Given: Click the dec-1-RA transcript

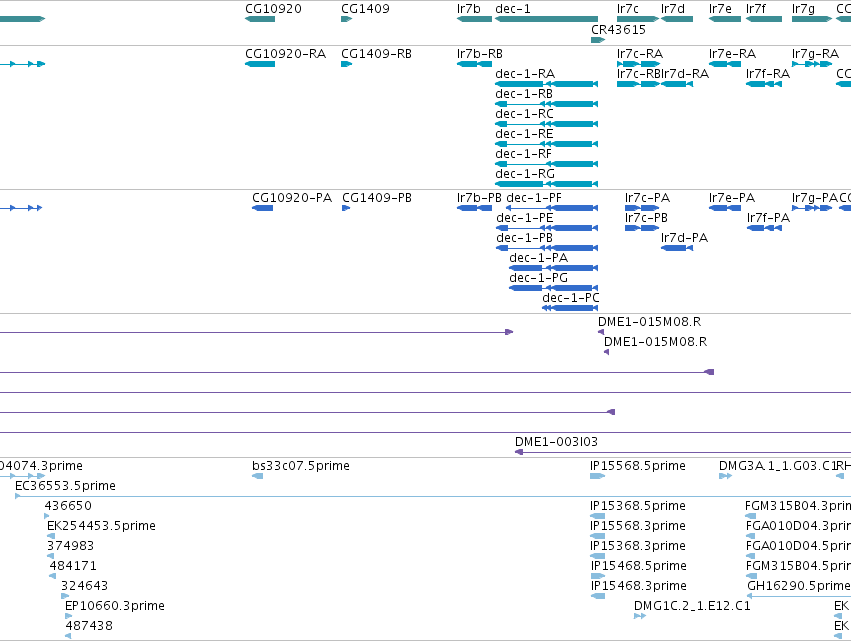Looking at the screenshot, I should (547, 84).
